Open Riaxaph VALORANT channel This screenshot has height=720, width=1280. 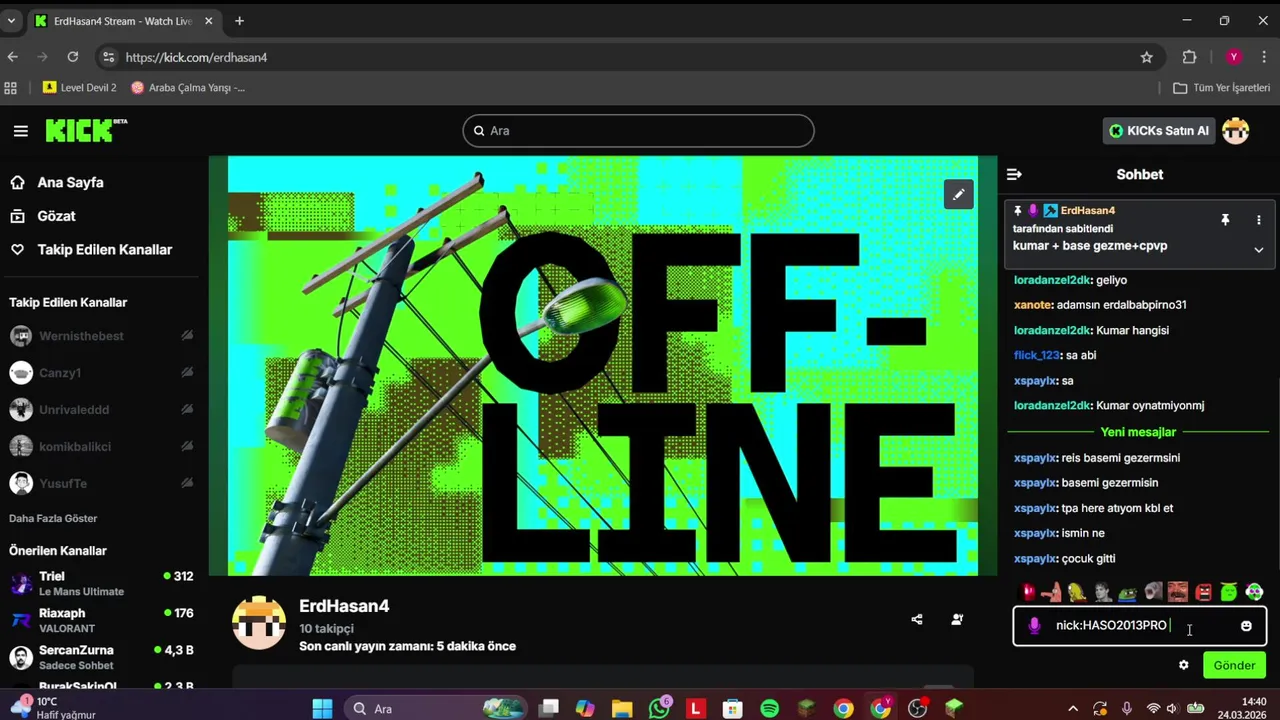coord(100,620)
